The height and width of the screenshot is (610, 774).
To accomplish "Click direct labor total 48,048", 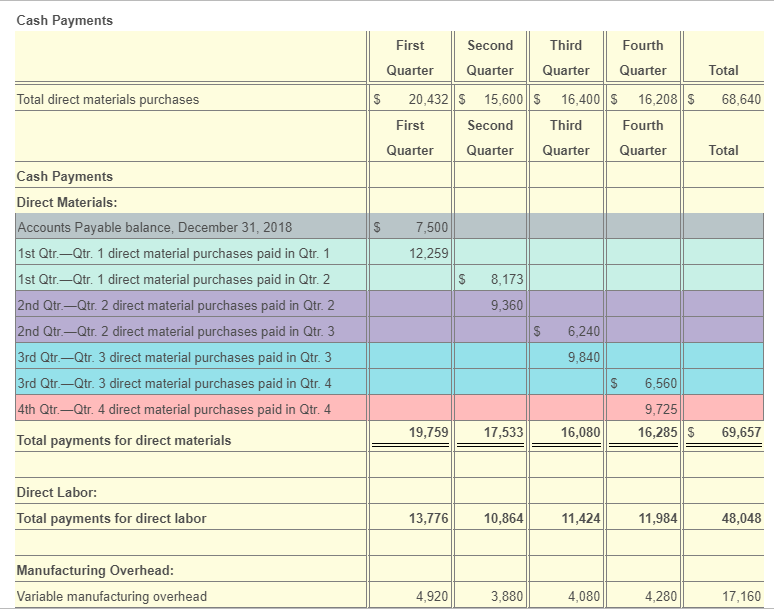I will pos(741,518).
